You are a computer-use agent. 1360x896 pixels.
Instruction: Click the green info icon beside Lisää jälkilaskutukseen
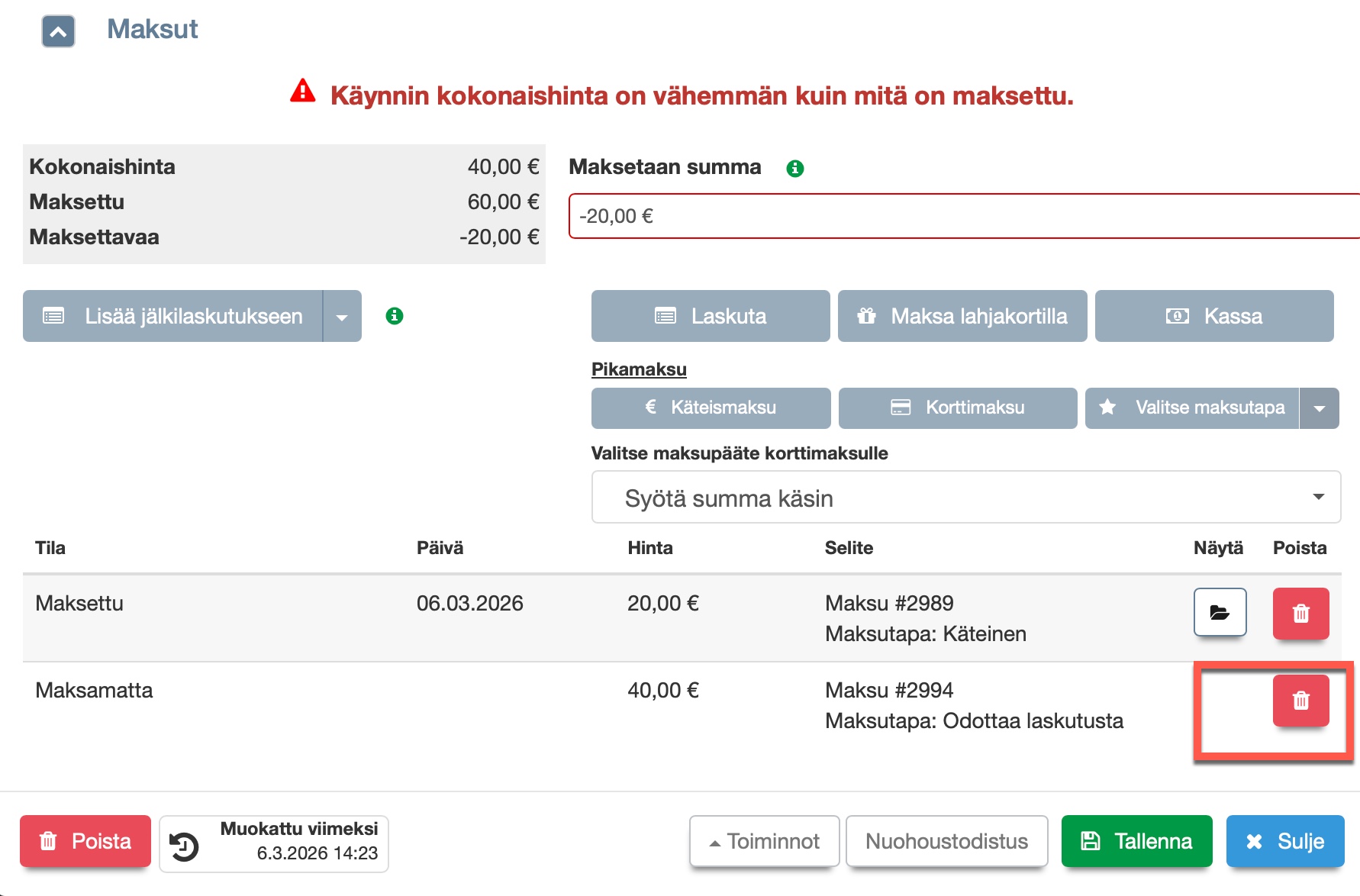tap(394, 316)
